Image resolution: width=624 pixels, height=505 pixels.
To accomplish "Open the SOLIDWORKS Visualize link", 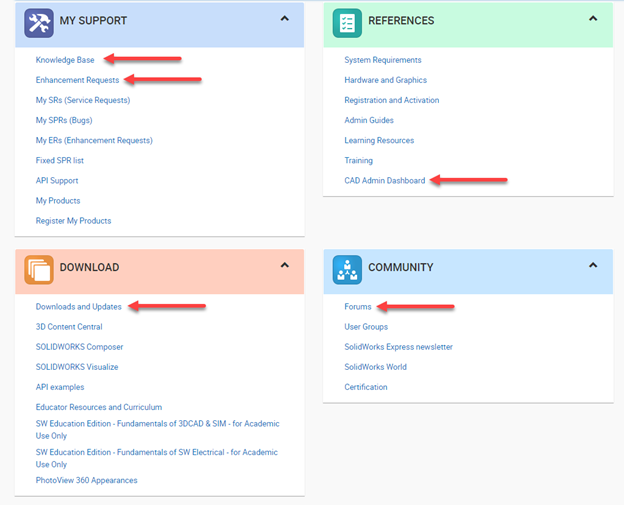I will pos(77,367).
